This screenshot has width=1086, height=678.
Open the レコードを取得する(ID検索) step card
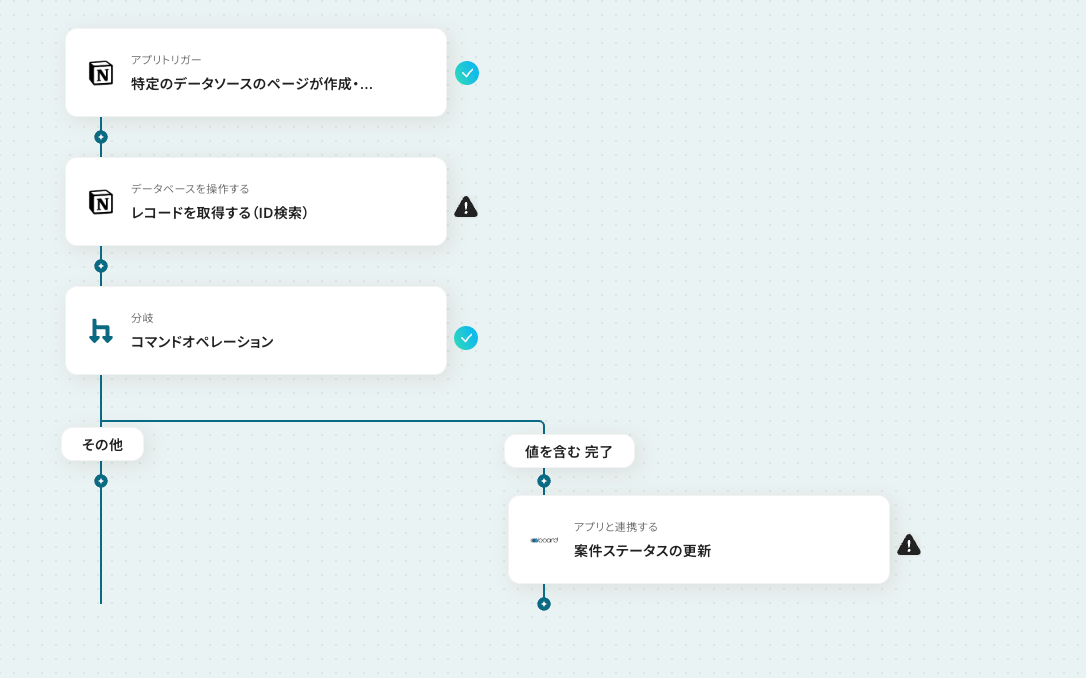[256, 202]
